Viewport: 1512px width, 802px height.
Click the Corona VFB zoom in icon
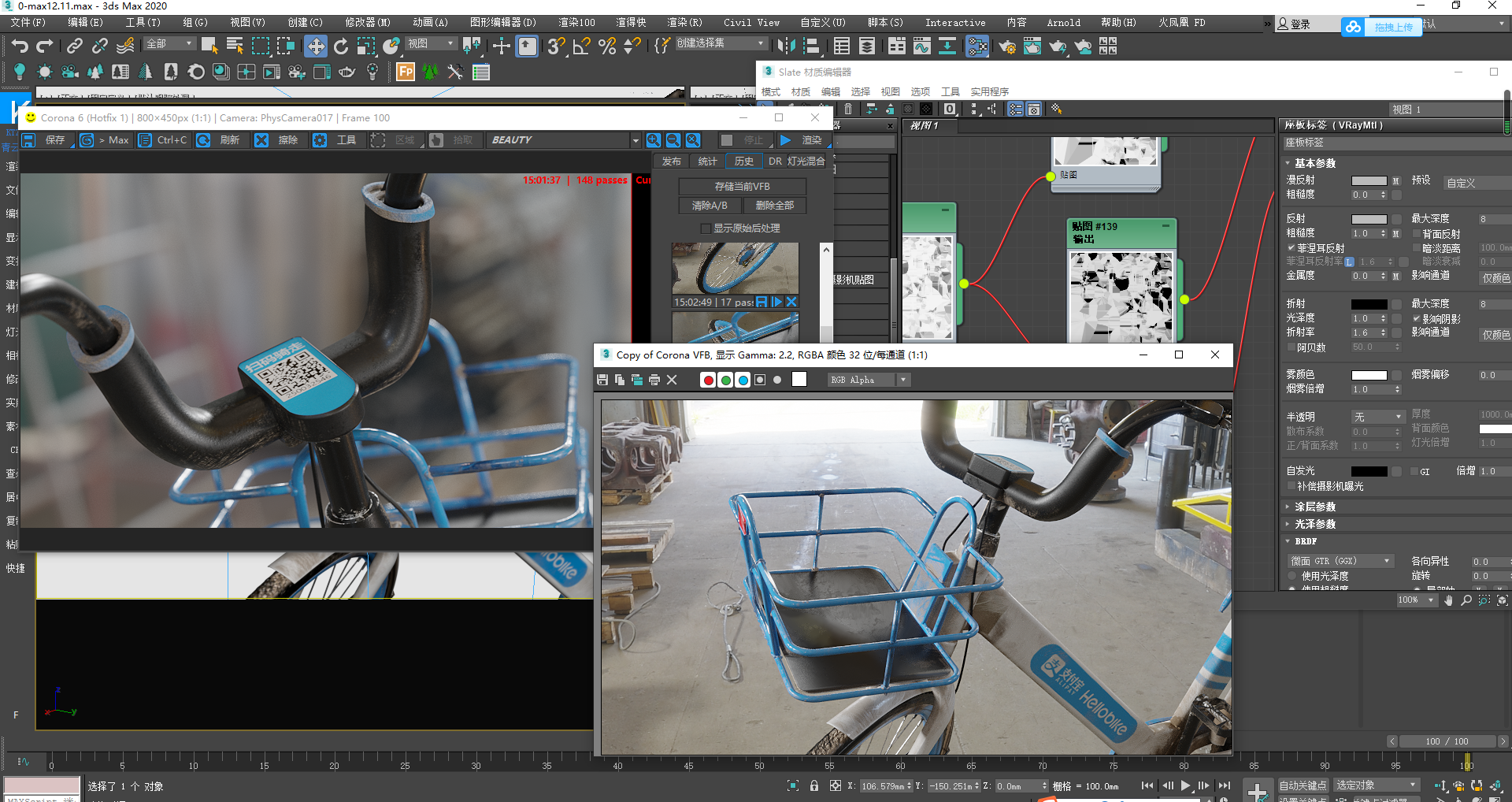[x=654, y=140]
